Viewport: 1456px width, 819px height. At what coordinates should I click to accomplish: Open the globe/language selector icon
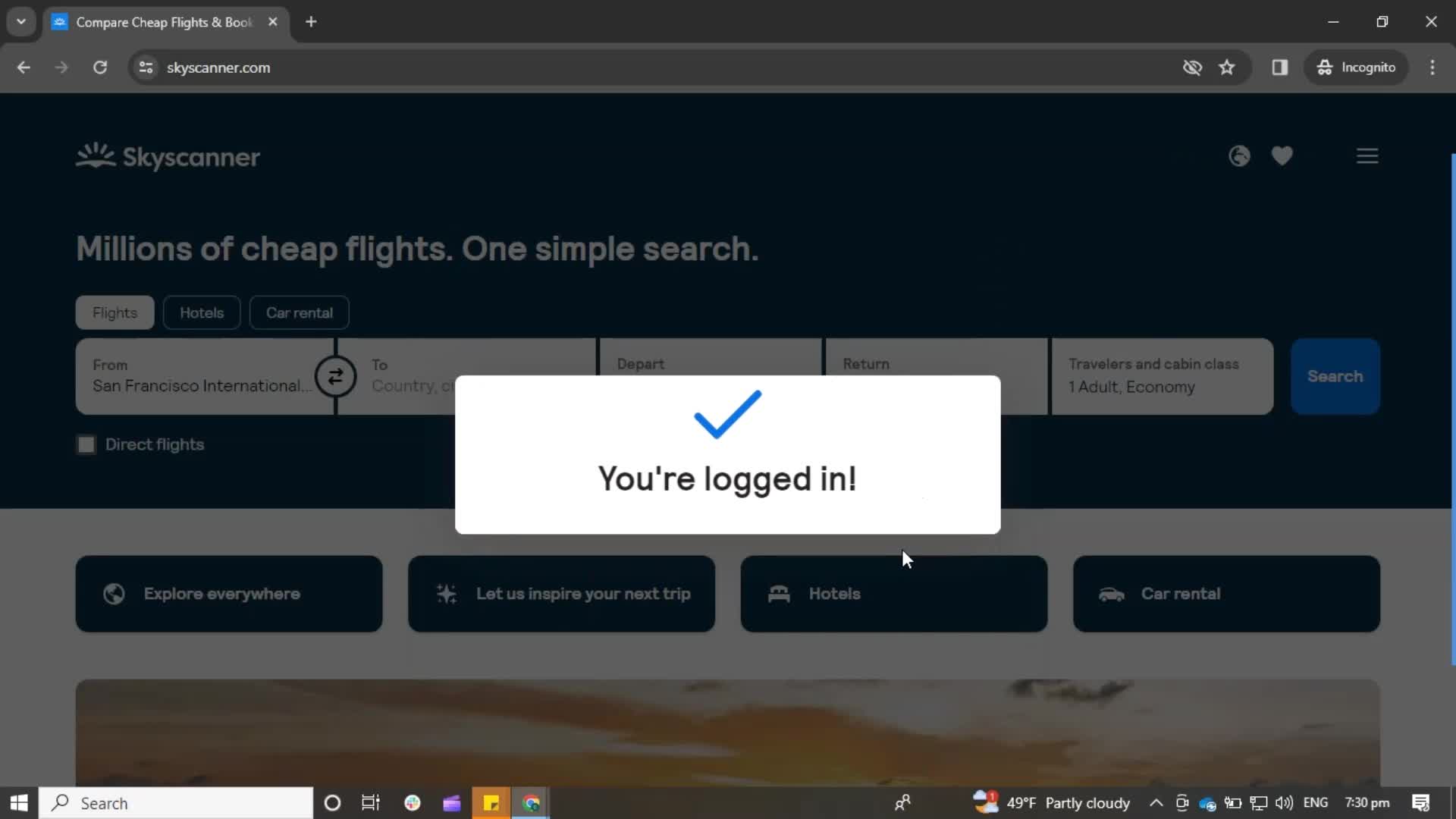point(1239,156)
